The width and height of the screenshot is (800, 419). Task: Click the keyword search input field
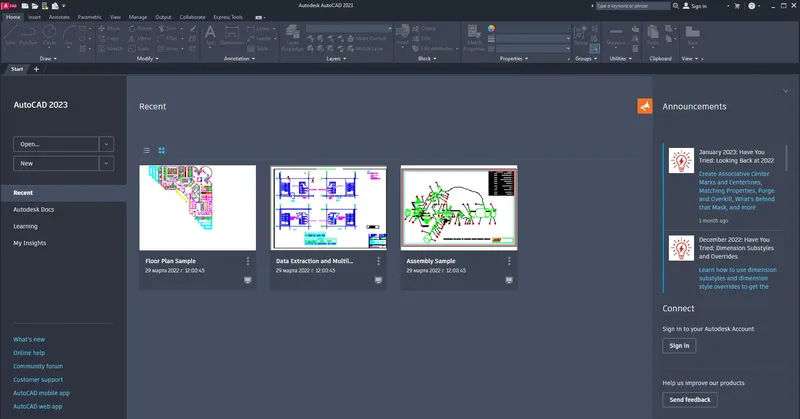point(633,6)
